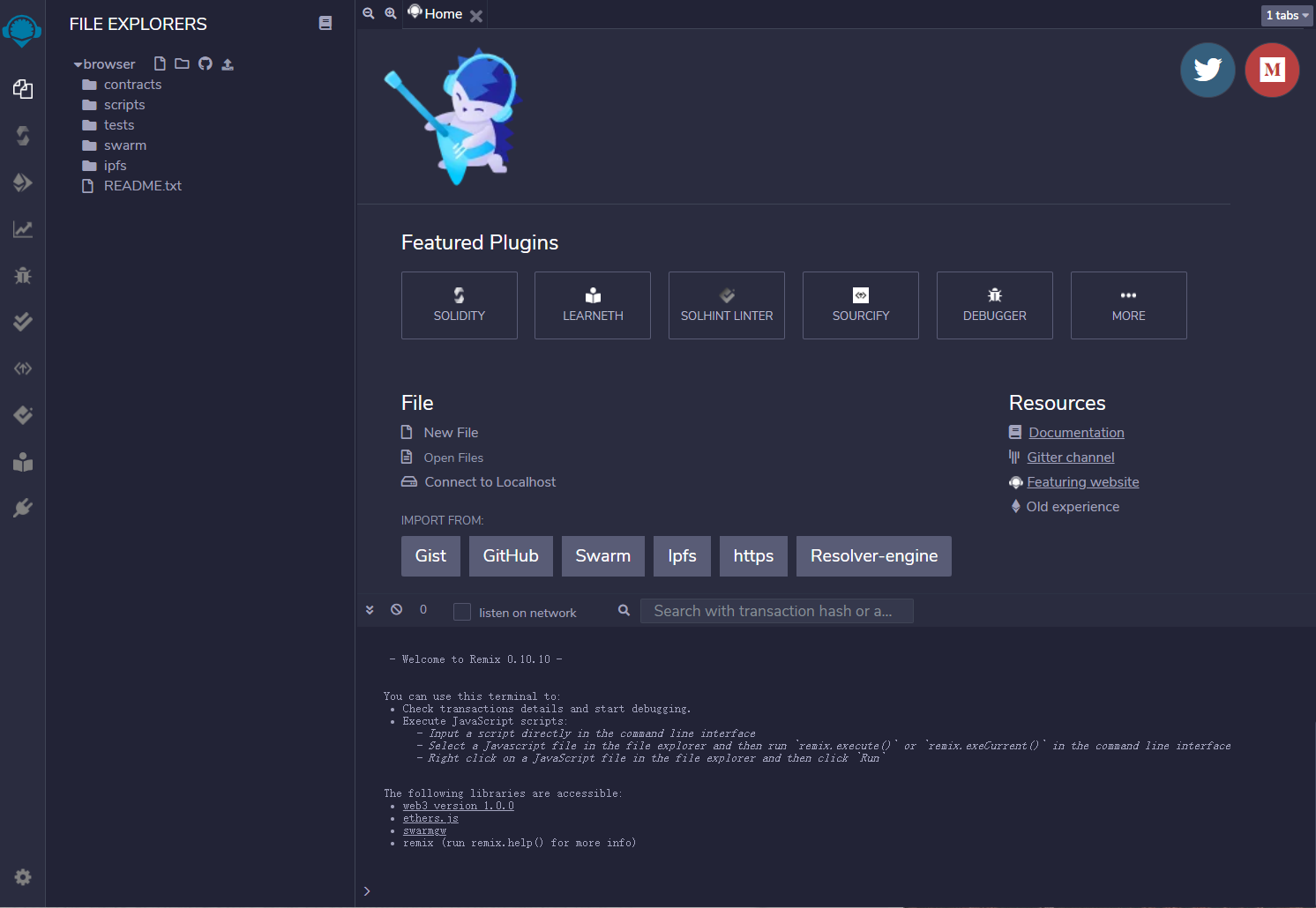Open the Documentation link
The height and width of the screenshot is (908, 1316).
[x=1076, y=433]
